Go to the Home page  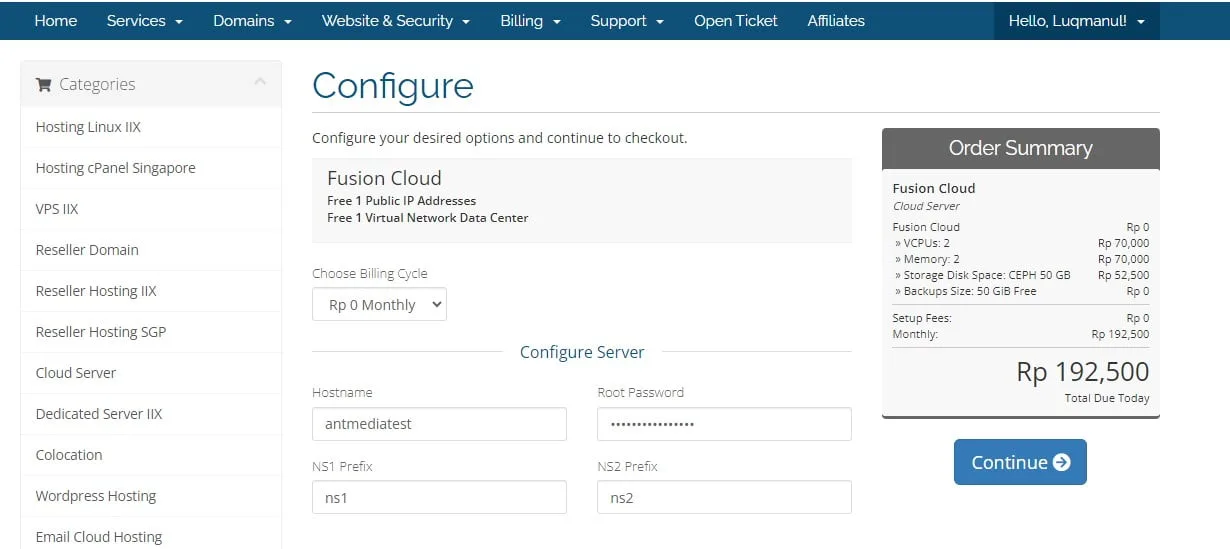[55, 20]
